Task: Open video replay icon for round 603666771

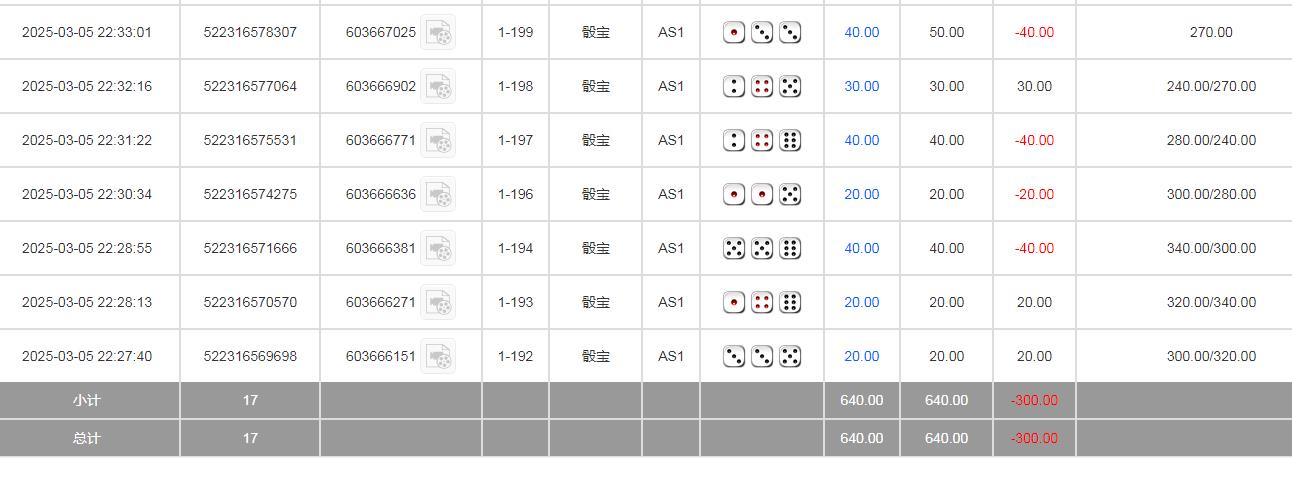Action: [438, 141]
